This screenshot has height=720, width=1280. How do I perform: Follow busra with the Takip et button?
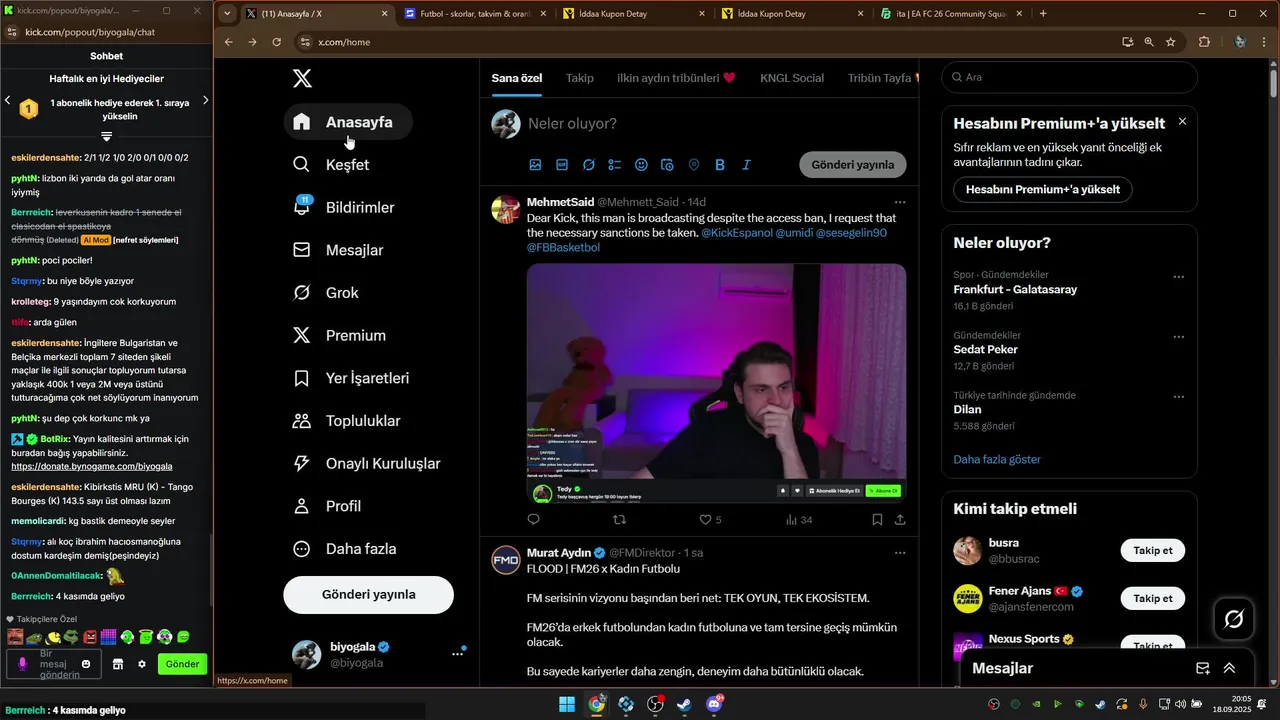[1153, 550]
